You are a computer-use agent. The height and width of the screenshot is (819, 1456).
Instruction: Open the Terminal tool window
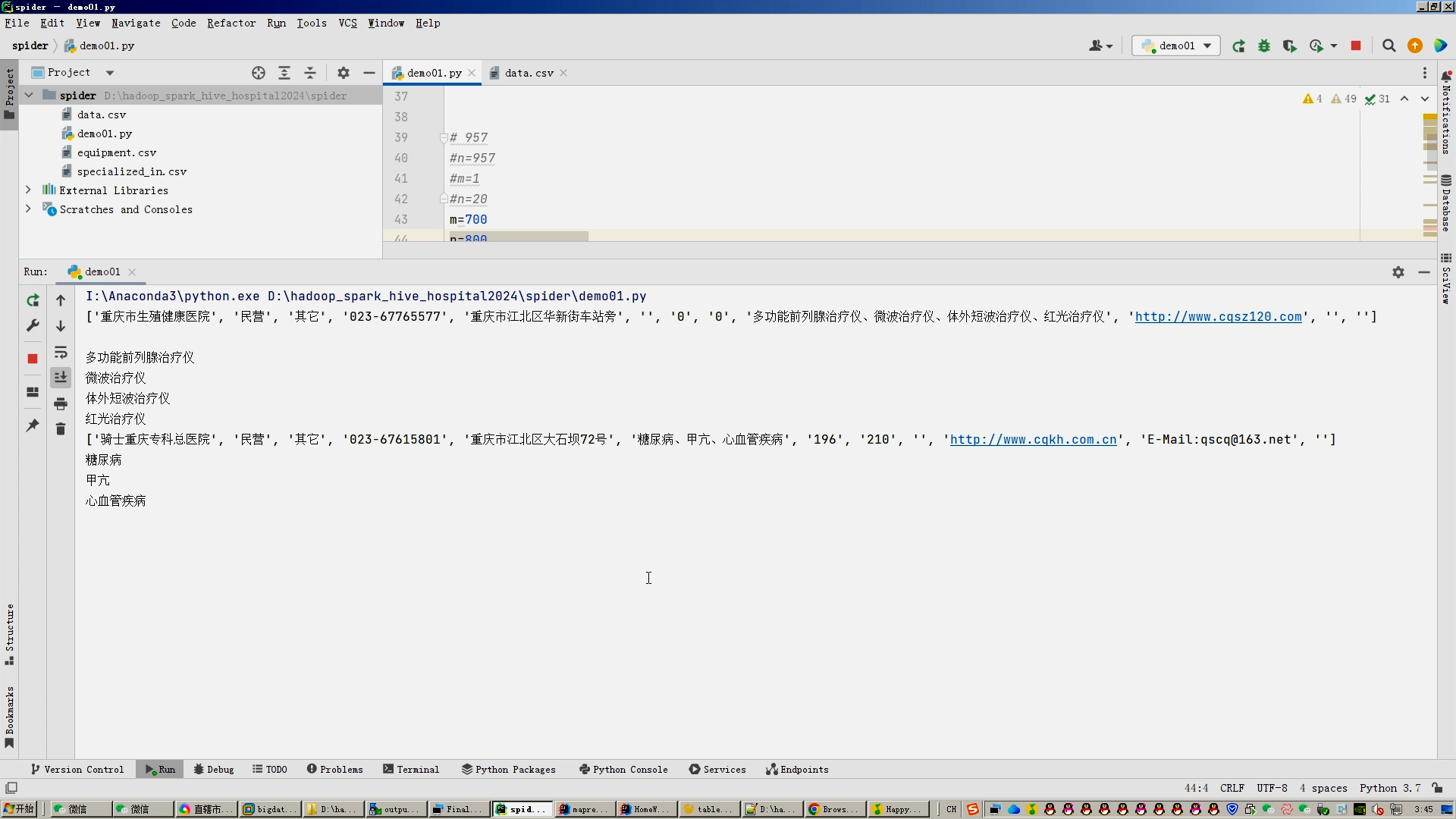pyautogui.click(x=411, y=769)
